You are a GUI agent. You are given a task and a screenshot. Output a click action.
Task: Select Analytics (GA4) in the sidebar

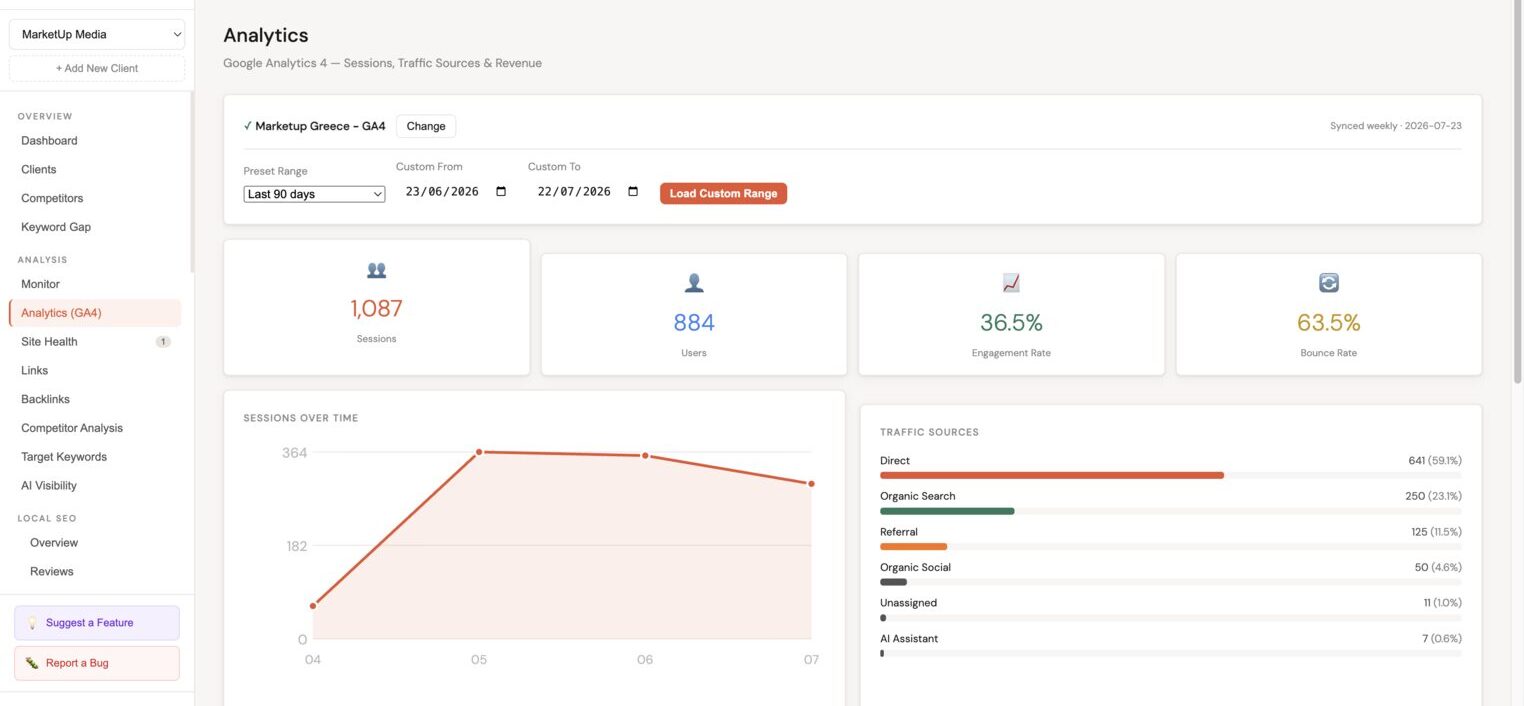tap(95, 313)
